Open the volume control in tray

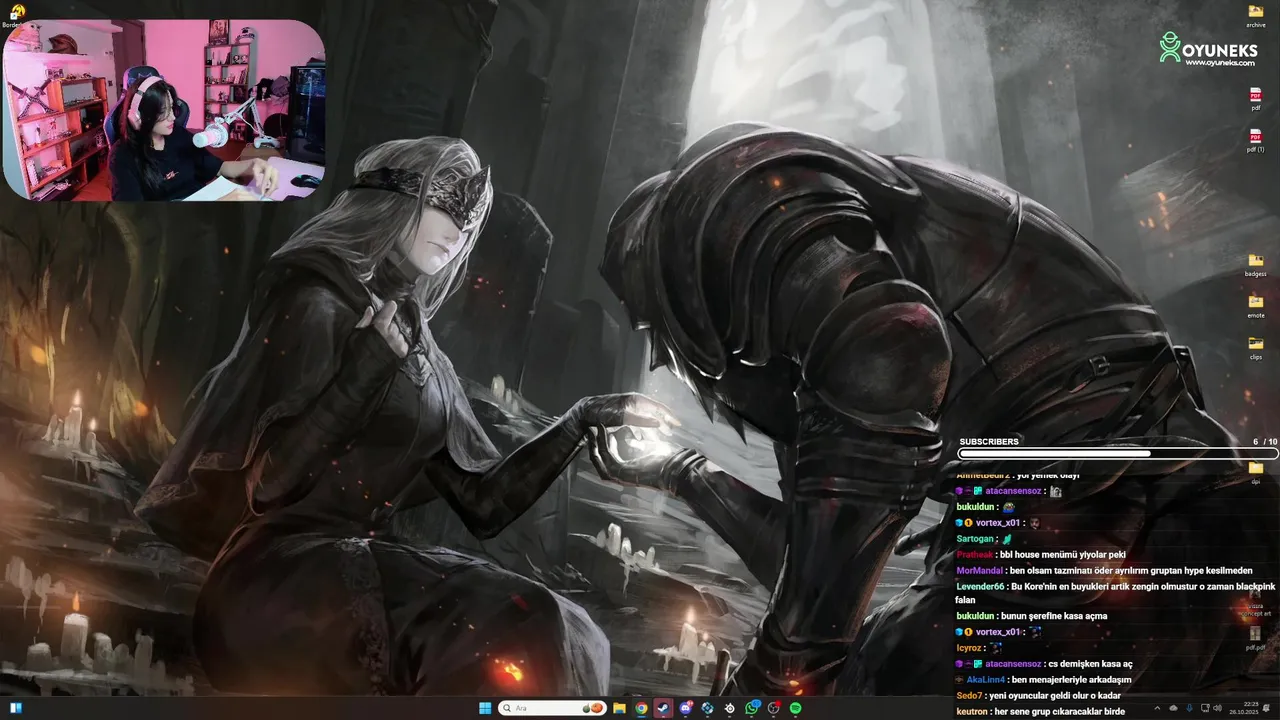(1217, 708)
